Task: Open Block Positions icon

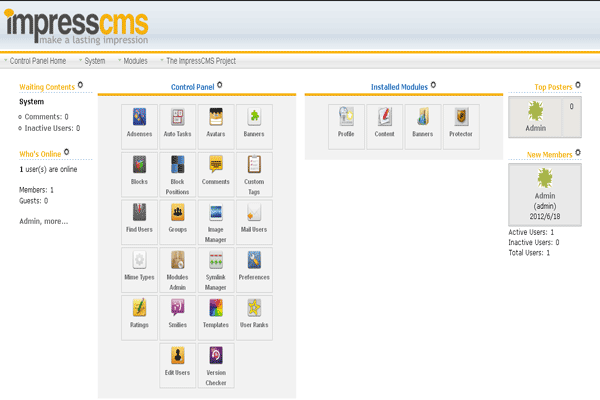Action: tap(178, 175)
